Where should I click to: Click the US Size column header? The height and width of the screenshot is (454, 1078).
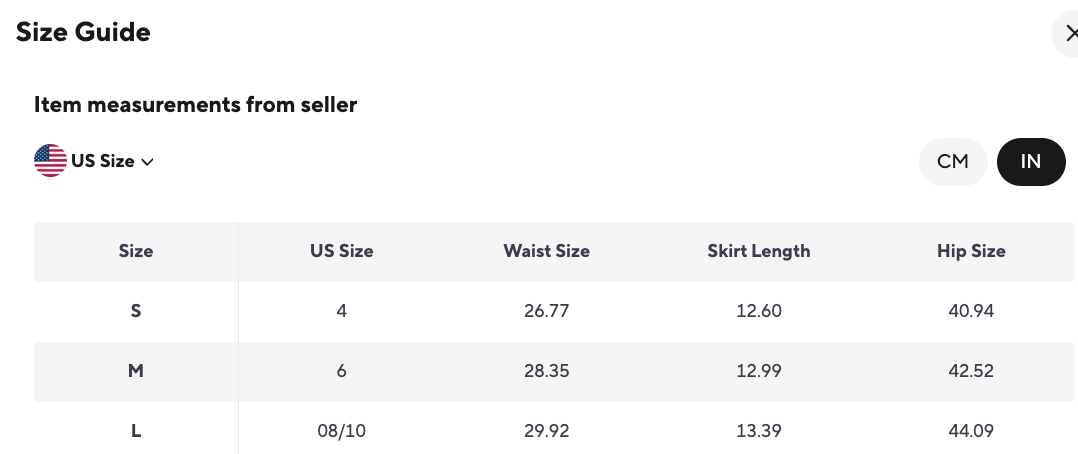coord(341,251)
